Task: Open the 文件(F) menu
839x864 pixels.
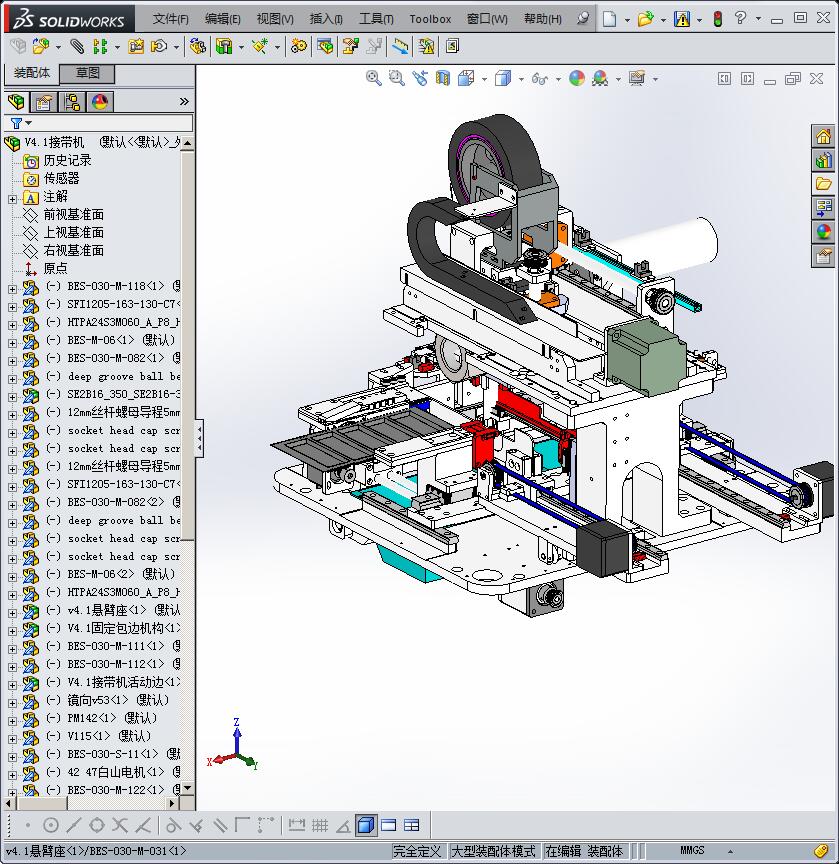Action: [x=171, y=19]
